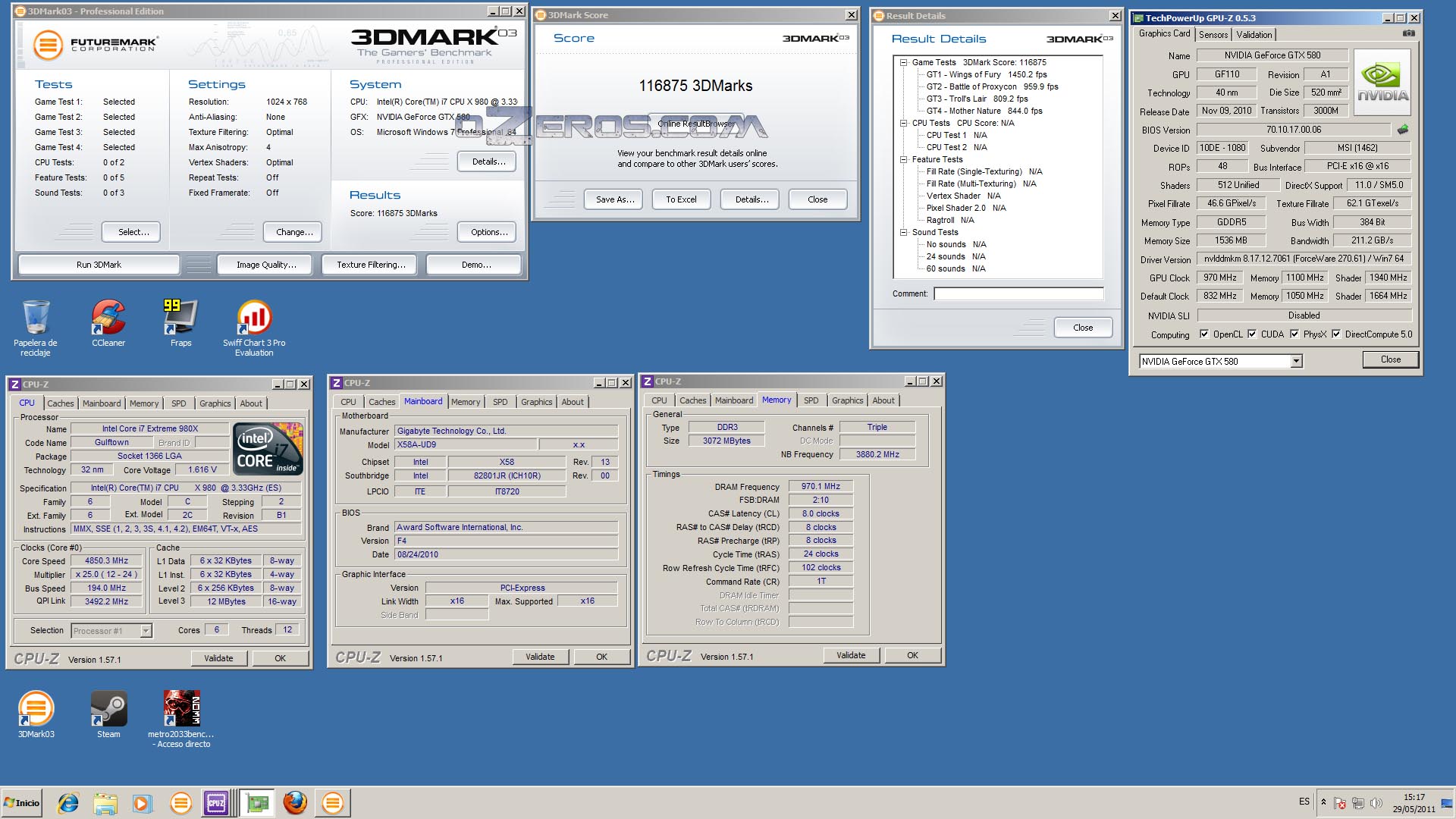The width and height of the screenshot is (1456, 819).
Task: Open Action Center flag in system tray
Action: [x=1340, y=803]
